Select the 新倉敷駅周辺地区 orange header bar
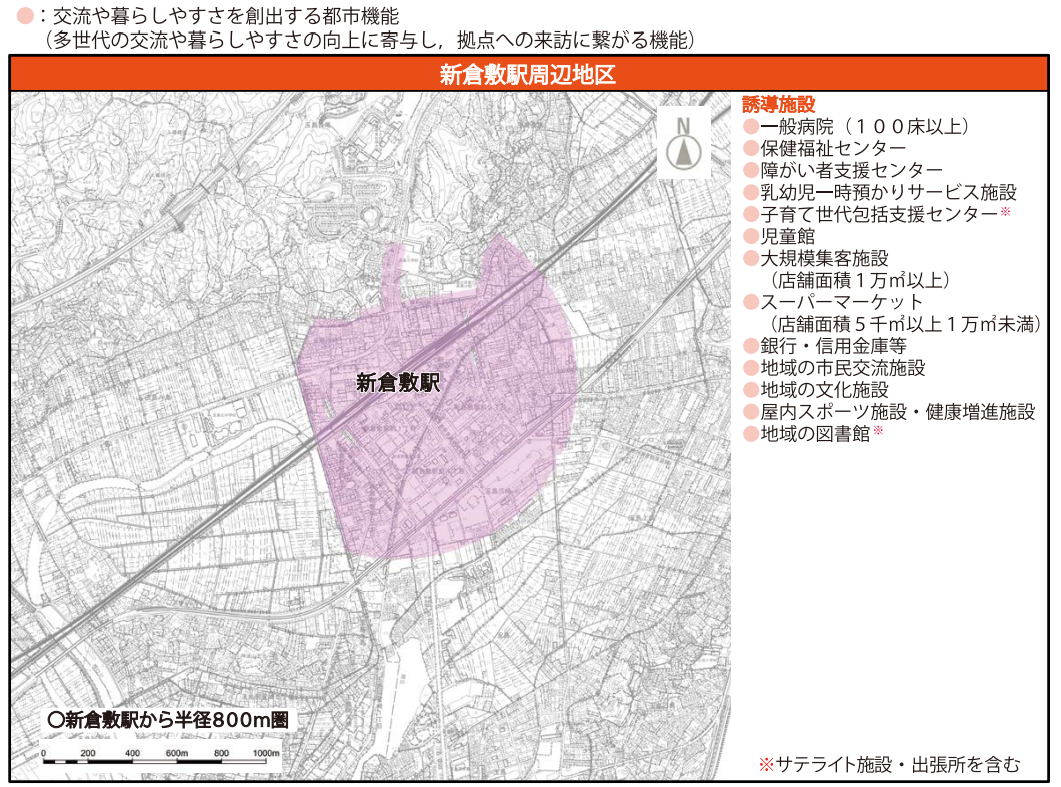Screen dimensions: 1061x787 [528, 74]
